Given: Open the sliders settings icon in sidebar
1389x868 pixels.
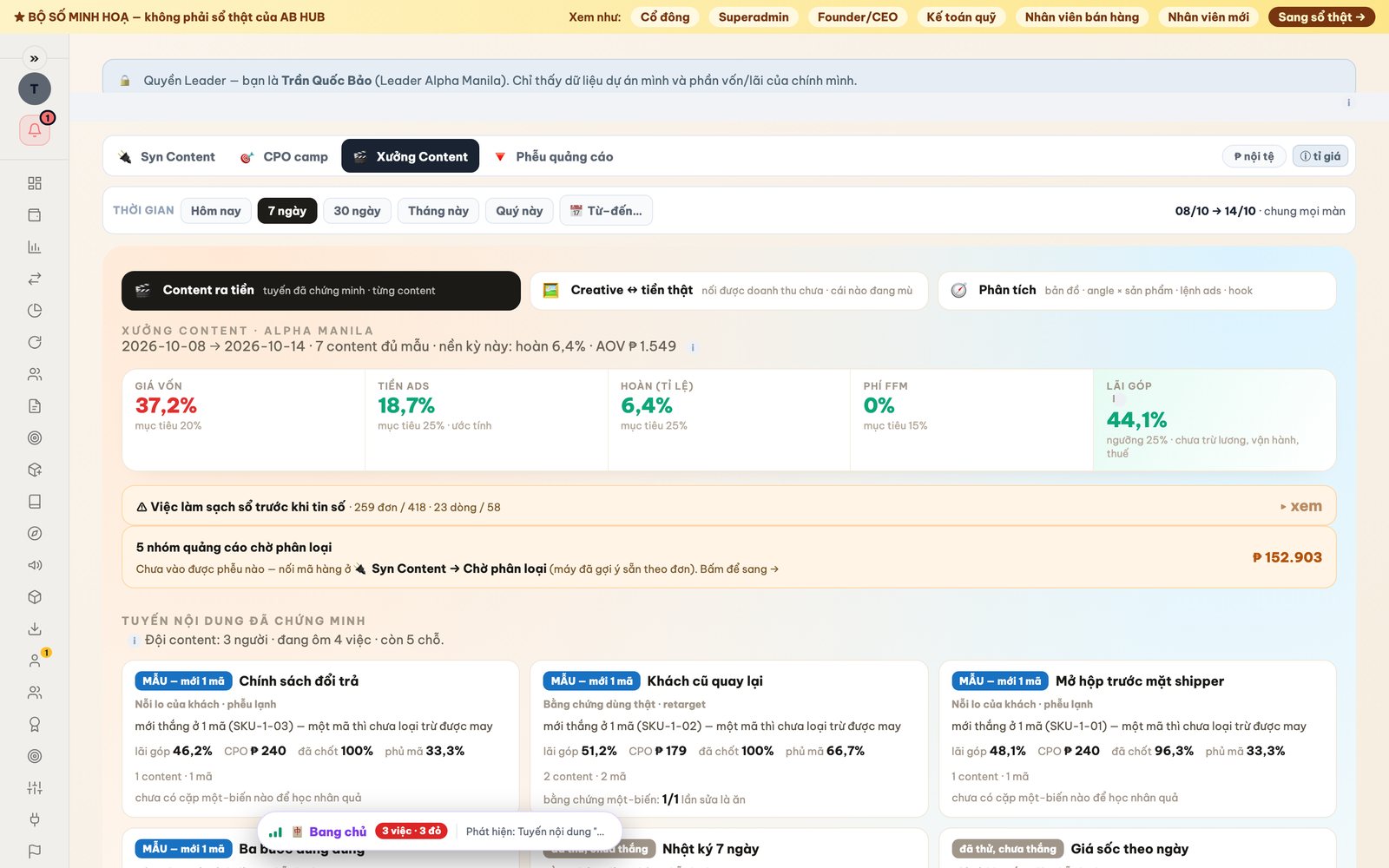Looking at the screenshot, I should [35, 788].
